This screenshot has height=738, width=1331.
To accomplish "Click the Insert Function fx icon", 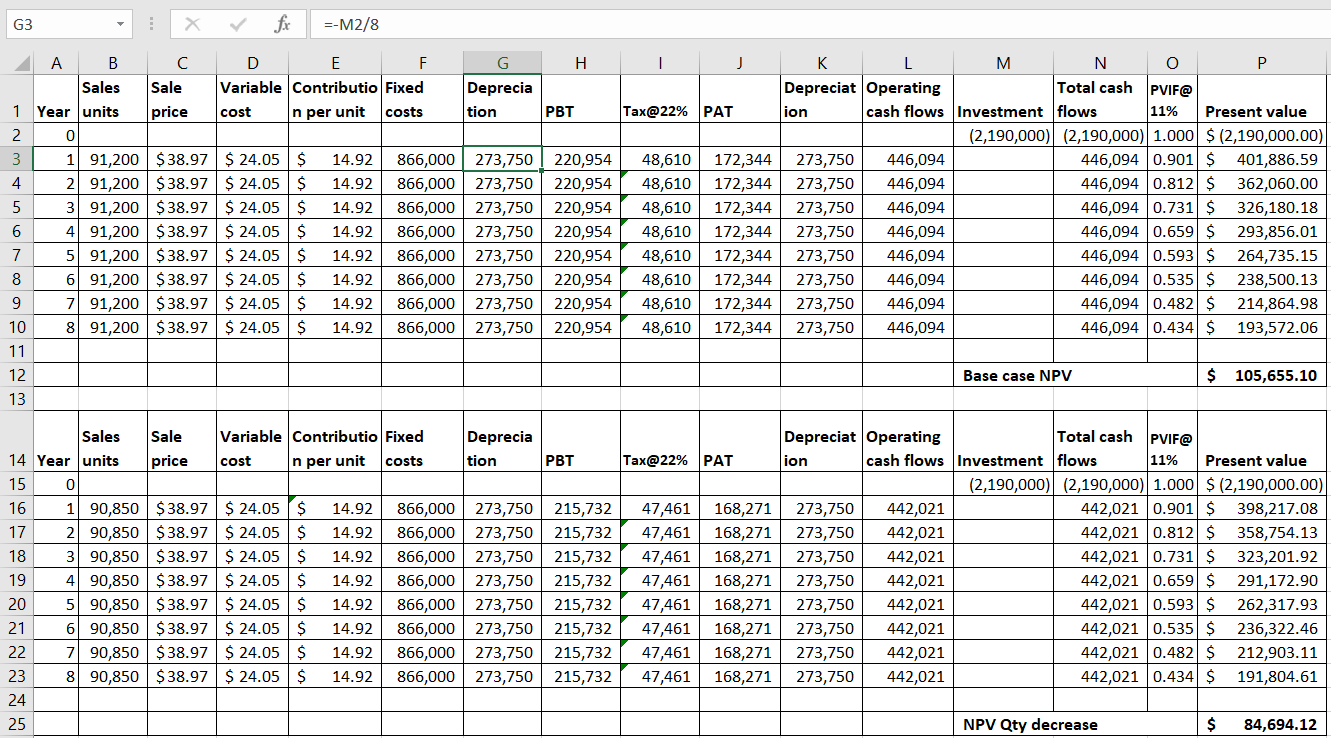I will [x=283, y=23].
